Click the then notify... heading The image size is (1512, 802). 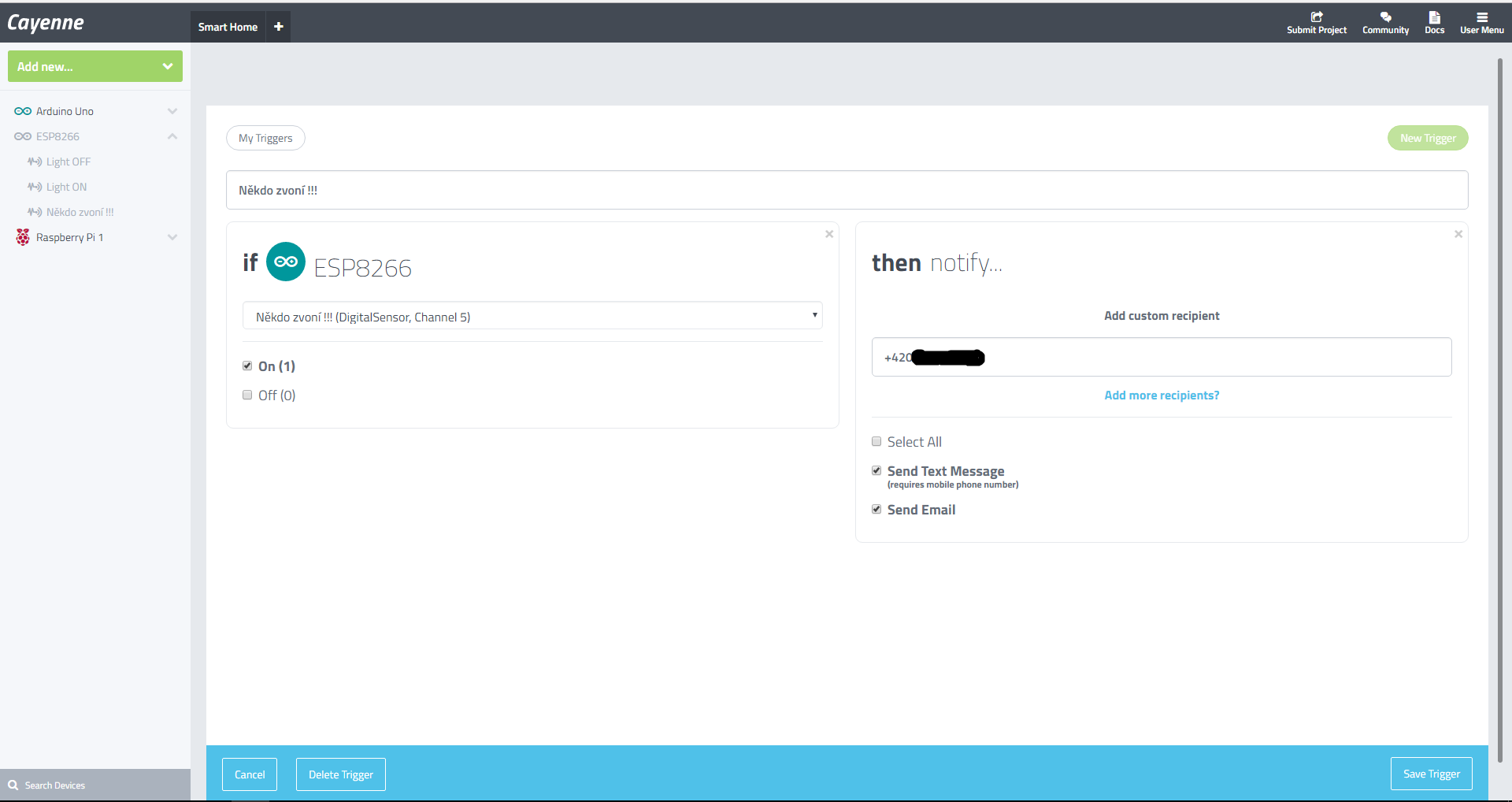point(937,262)
